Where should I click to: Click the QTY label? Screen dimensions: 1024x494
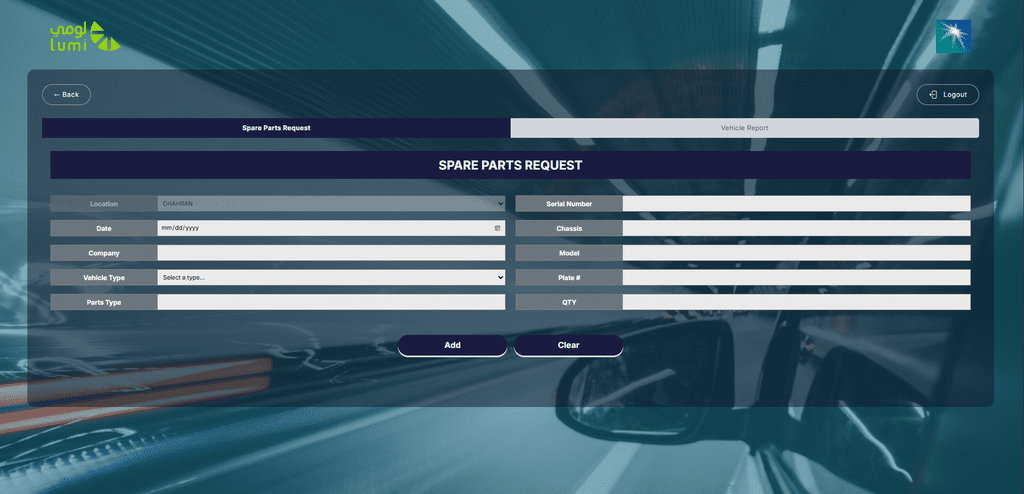[569, 302]
